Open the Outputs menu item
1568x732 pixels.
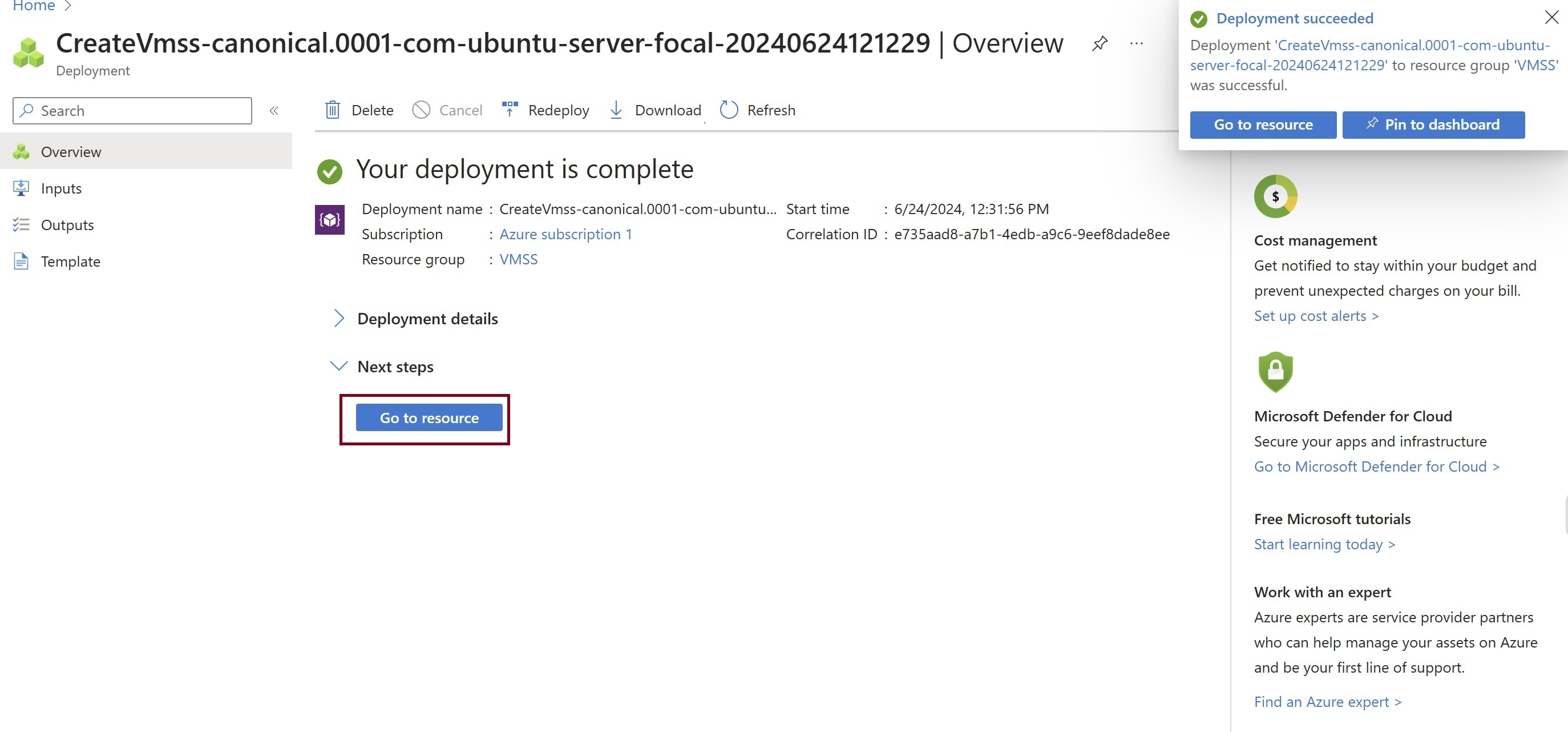click(x=67, y=226)
